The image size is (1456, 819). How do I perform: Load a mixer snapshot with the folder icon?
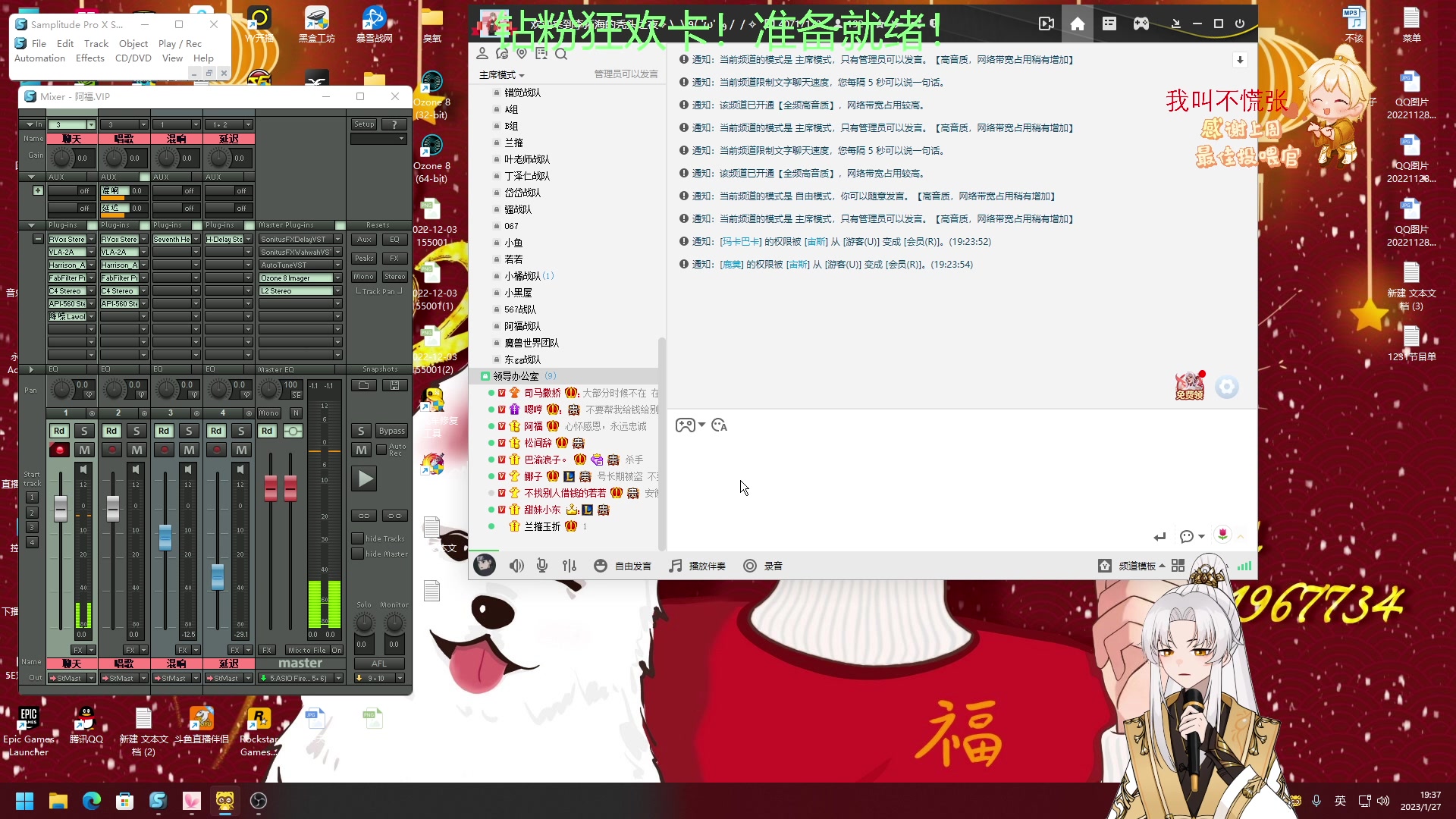point(364,385)
